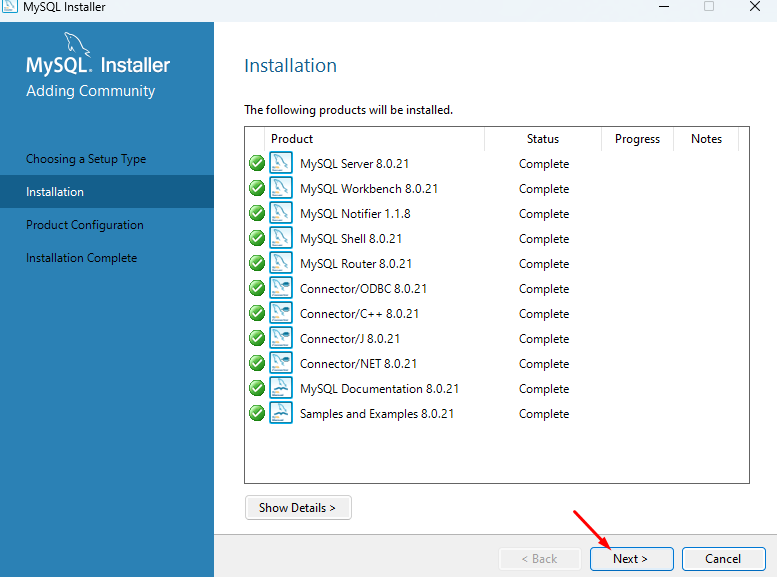Select the Connector/C++ 8.0.21 row text
This screenshot has width=777, height=577.
coord(359,314)
